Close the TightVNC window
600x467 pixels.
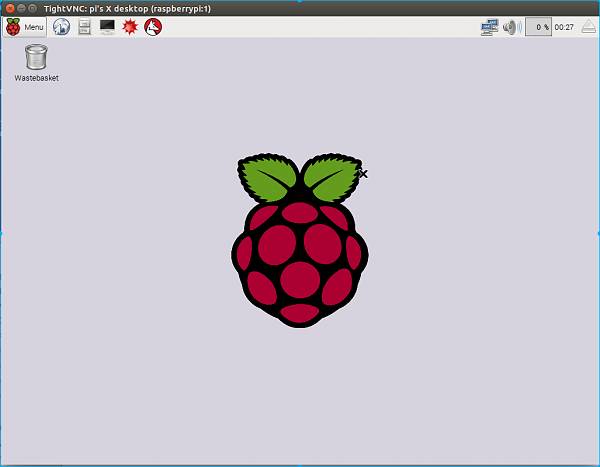tap(10, 8)
